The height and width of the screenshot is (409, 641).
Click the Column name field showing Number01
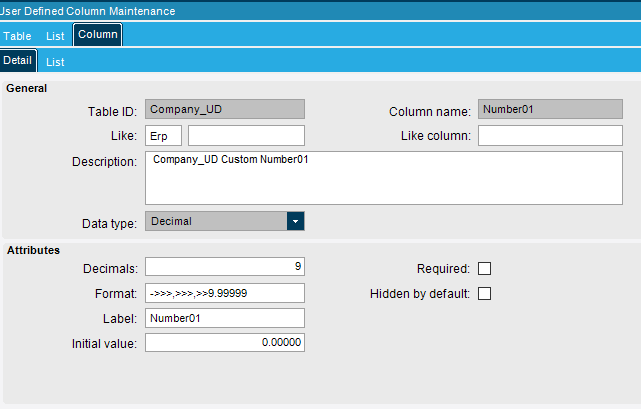(x=550, y=109)
